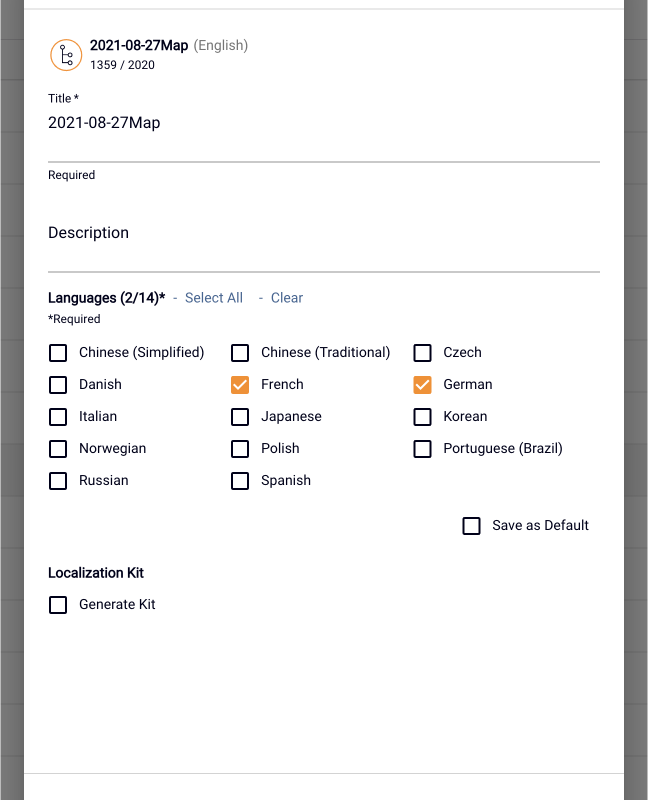
Task: Click the Select All languages link
Action: coord(214,297)
